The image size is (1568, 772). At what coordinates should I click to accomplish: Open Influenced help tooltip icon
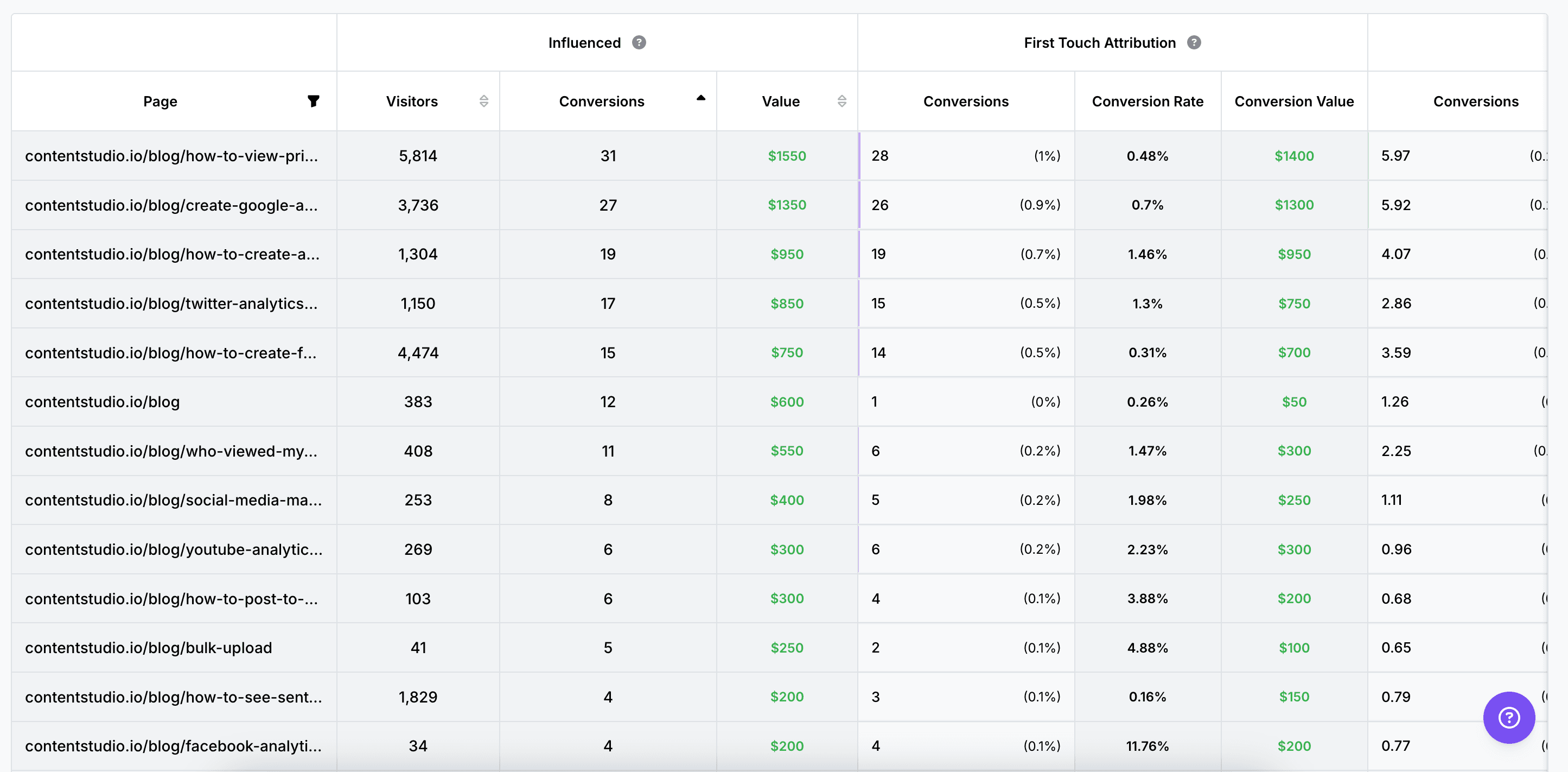tap(639, 43)
